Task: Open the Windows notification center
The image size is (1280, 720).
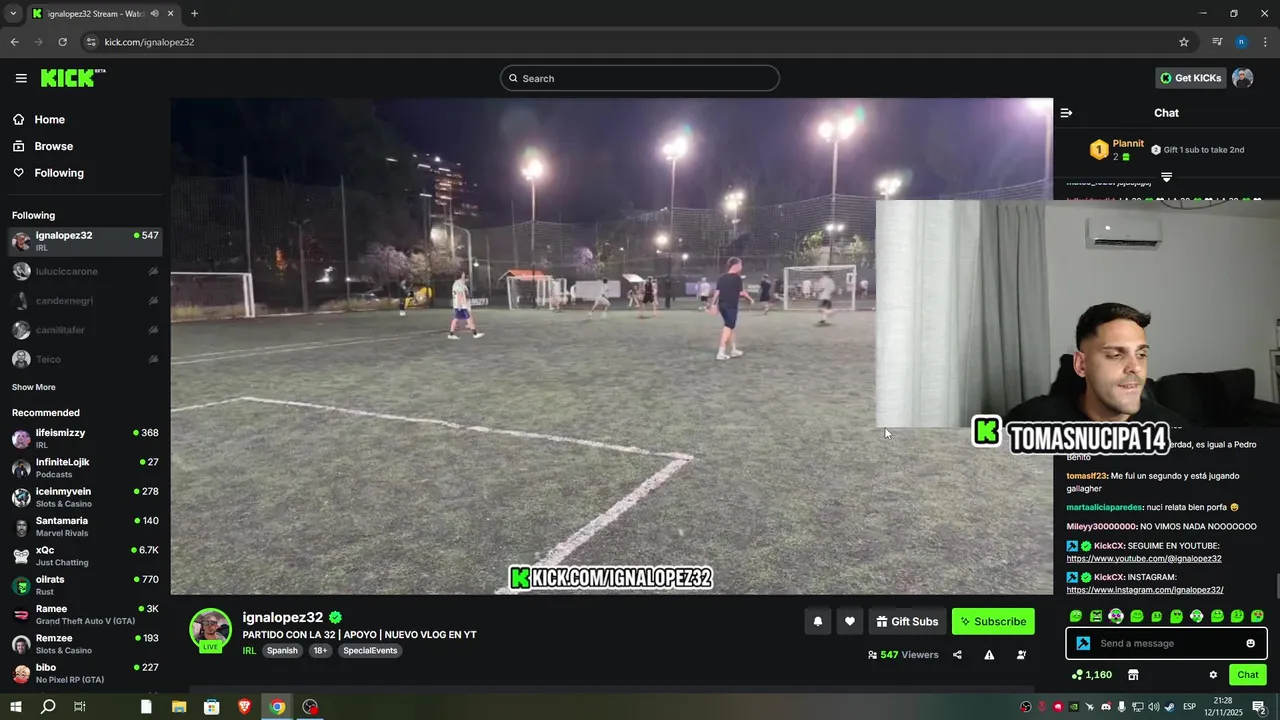Action: click(x=1259, y=707)
